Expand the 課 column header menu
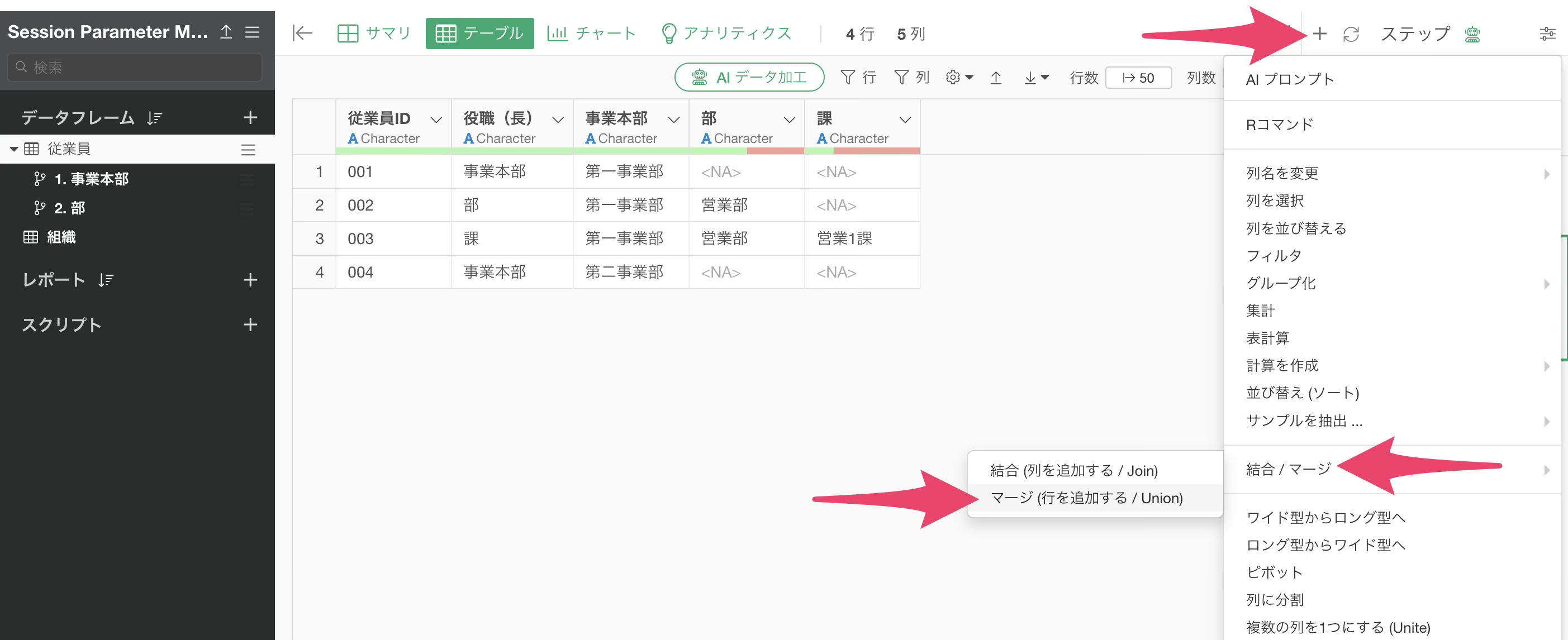 tap(905, 120)
